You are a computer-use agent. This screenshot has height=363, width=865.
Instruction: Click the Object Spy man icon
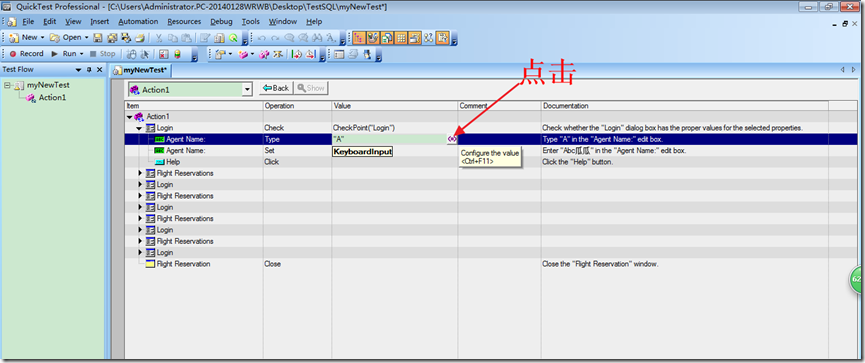(367, 54)
